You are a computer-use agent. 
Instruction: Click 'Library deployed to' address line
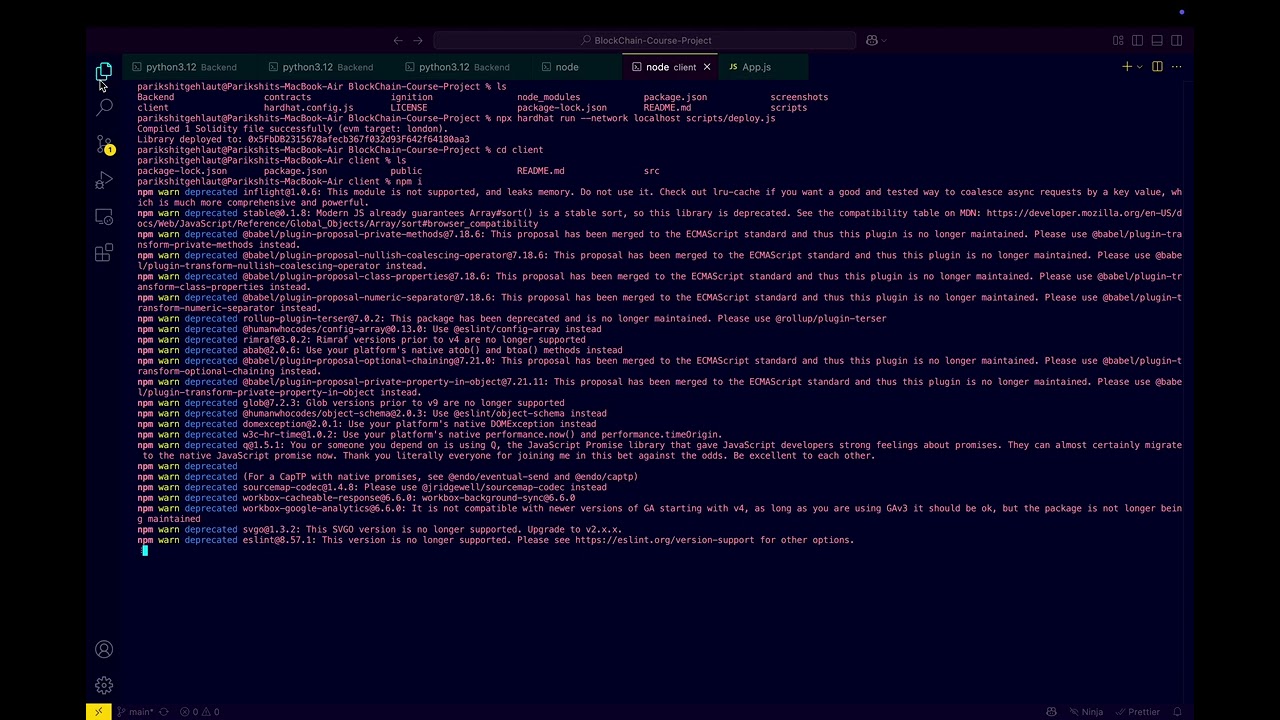pyautogui.click(x=303, y=139)
